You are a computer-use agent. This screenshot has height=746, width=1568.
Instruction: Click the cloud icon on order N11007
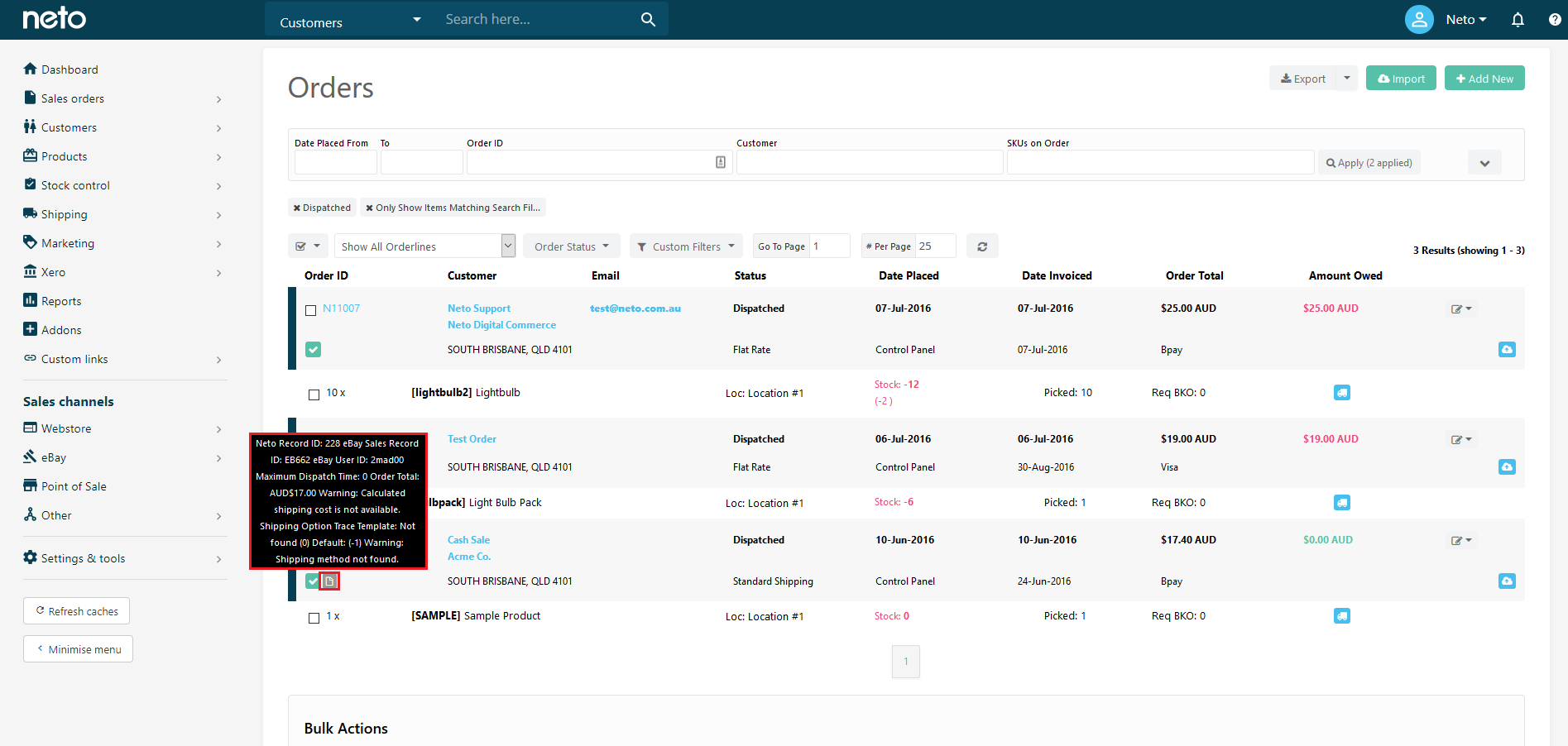point(1507,350)
